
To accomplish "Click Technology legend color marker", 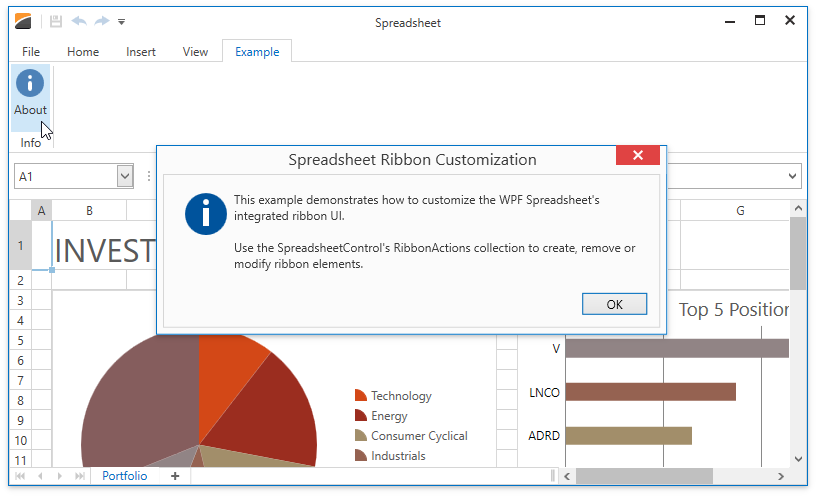I will [x=361, y=396].
